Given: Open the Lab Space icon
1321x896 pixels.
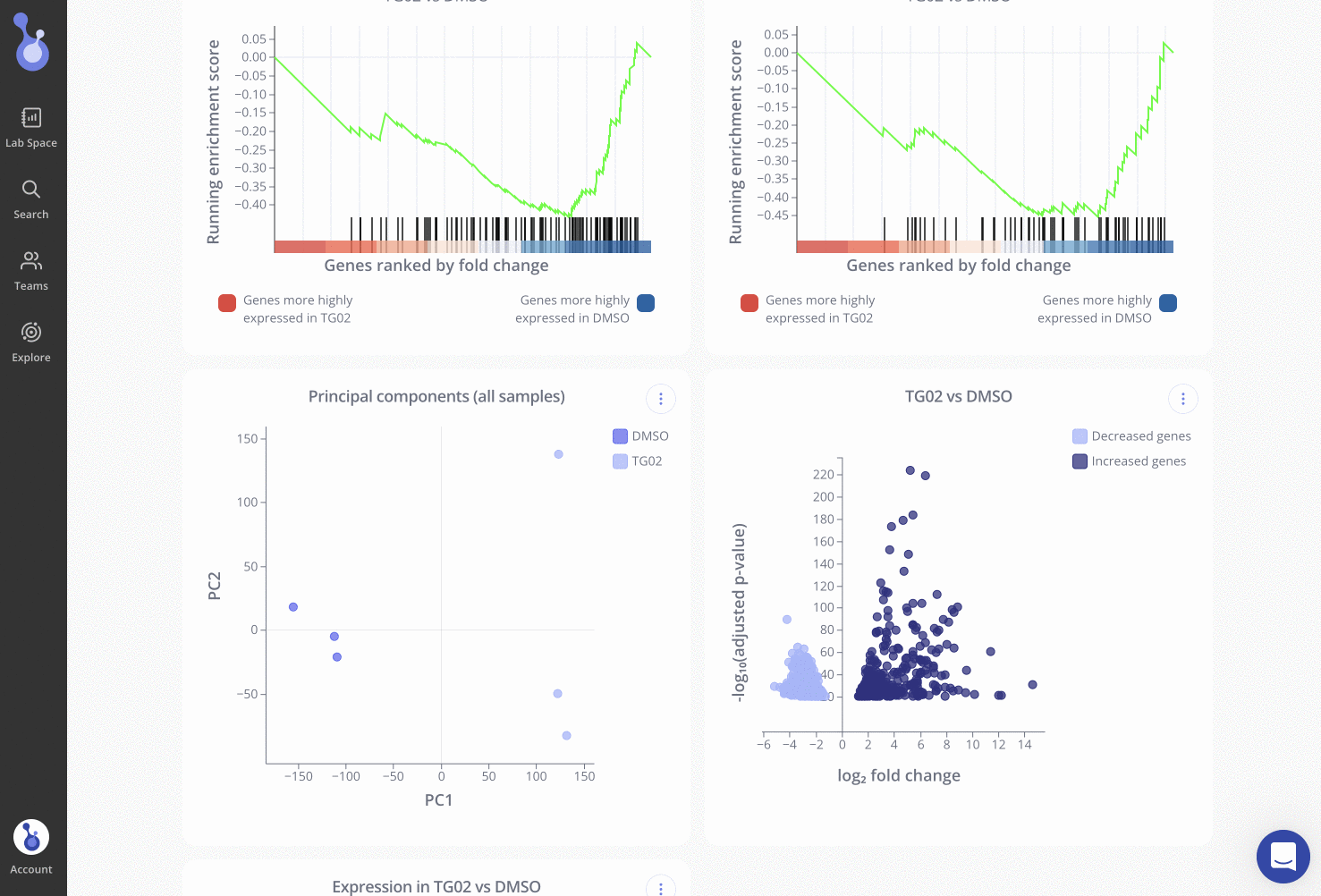Looking at the screenshot, I should point(31,117).
